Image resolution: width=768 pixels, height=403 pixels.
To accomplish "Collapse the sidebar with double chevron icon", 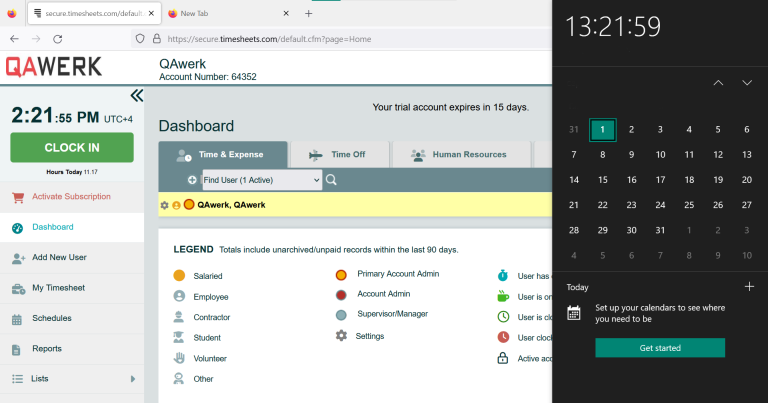I will coord(137,95).
